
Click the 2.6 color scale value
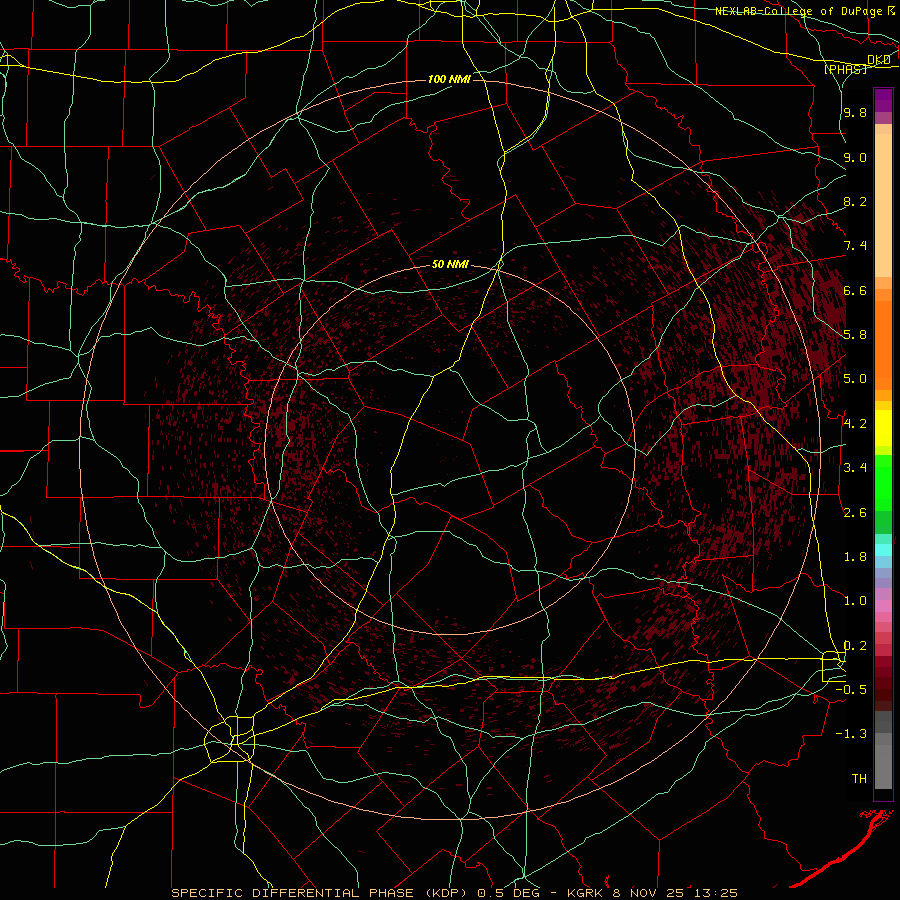855,513
